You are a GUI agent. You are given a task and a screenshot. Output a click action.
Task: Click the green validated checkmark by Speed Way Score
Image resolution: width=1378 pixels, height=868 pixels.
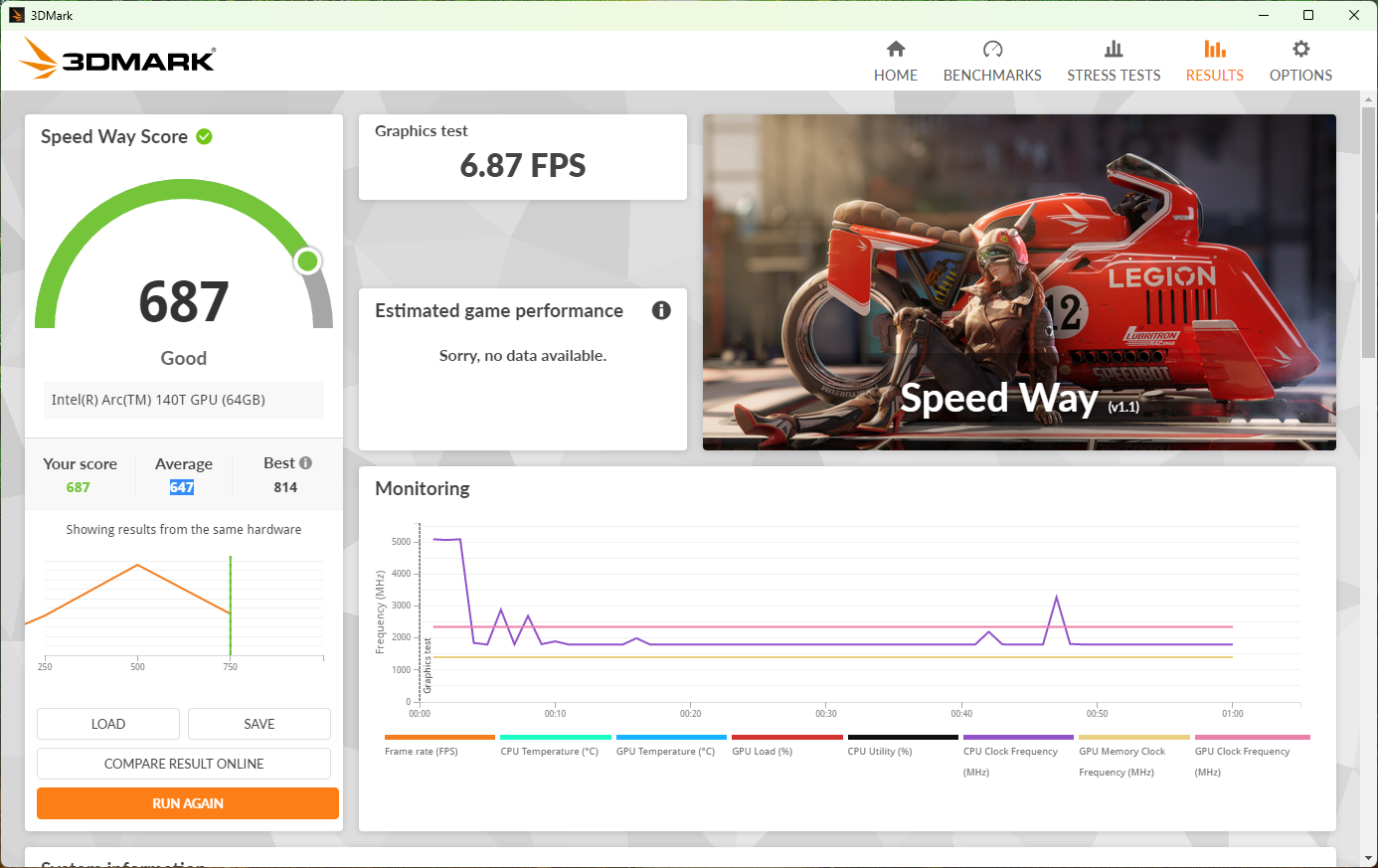[x=205, y=136]
